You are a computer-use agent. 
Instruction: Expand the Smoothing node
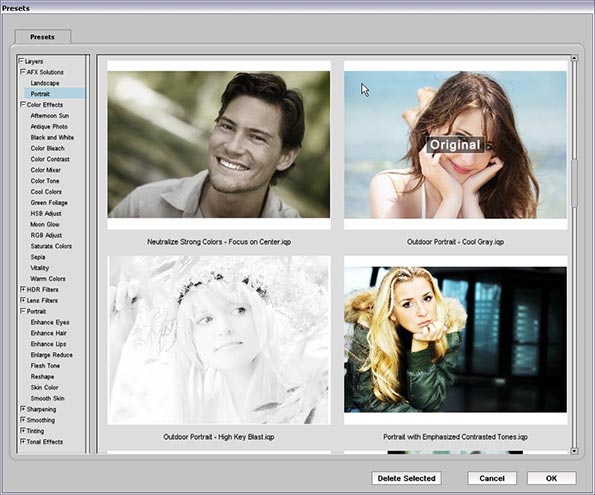coord(23,420)
